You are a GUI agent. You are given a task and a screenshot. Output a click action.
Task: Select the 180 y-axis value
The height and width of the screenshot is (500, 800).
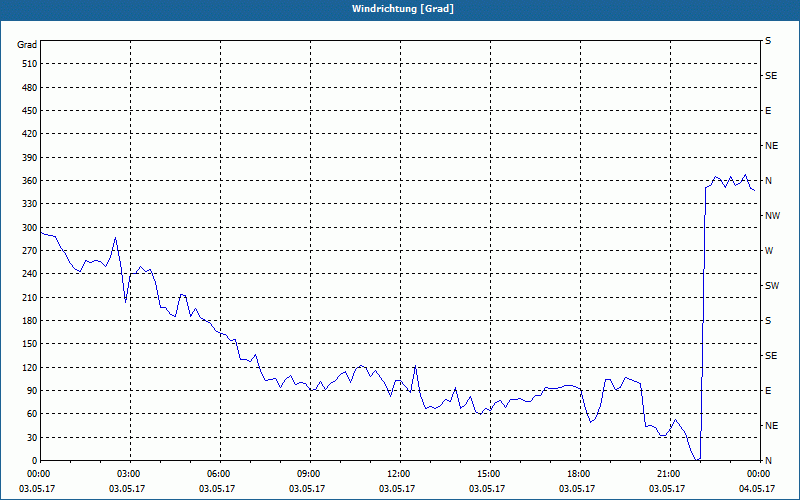[30, 321]
